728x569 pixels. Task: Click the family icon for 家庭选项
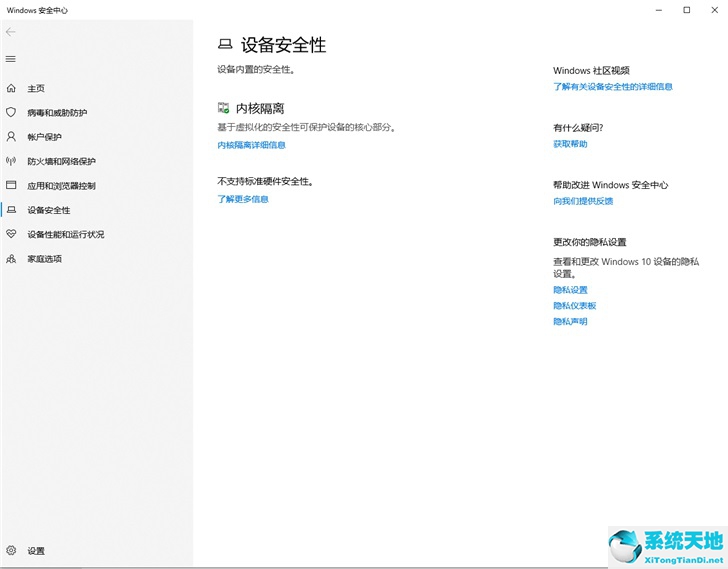(11, 259)
